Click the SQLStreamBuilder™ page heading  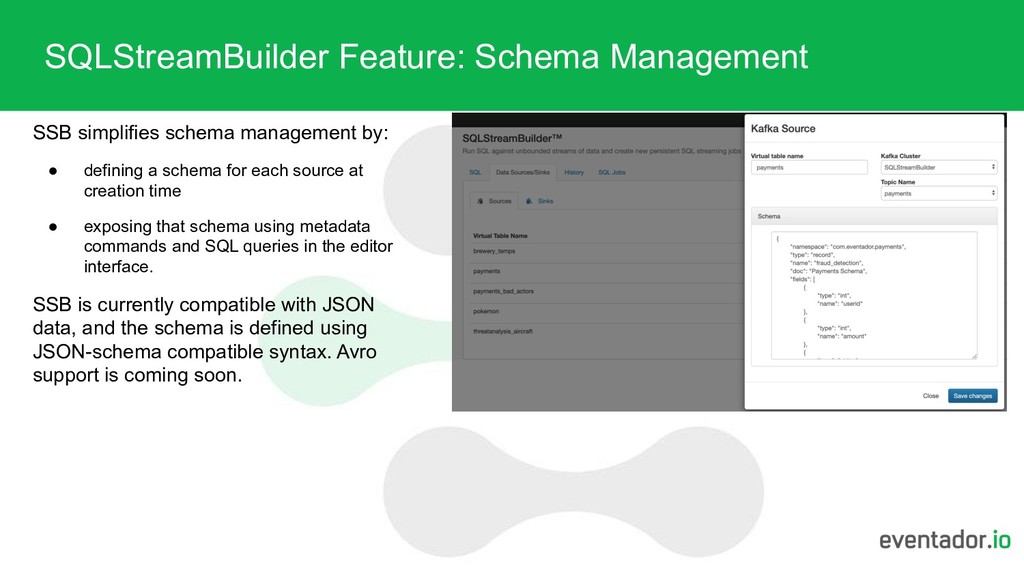(x=512, y=138)
